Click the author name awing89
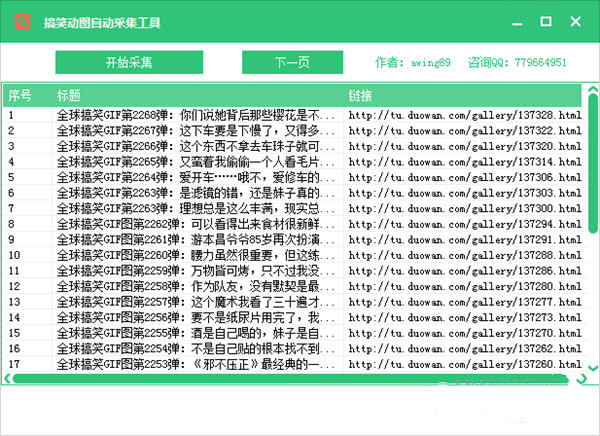The height and width of the screenshot is (436, 600). (x=431, y=62)
